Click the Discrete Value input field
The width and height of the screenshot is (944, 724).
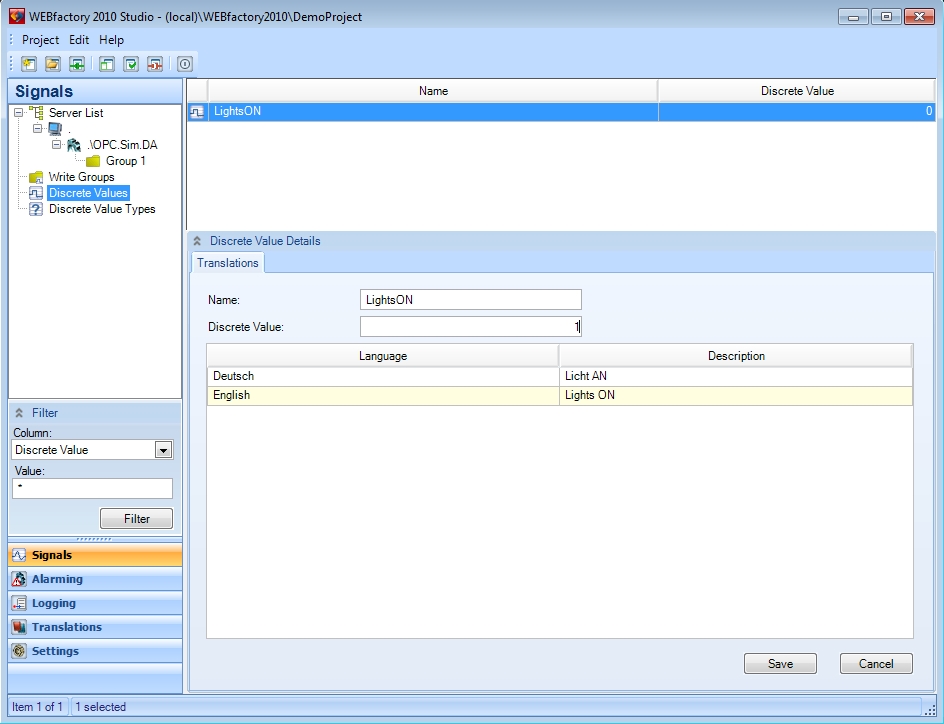[x=470, y=326]
